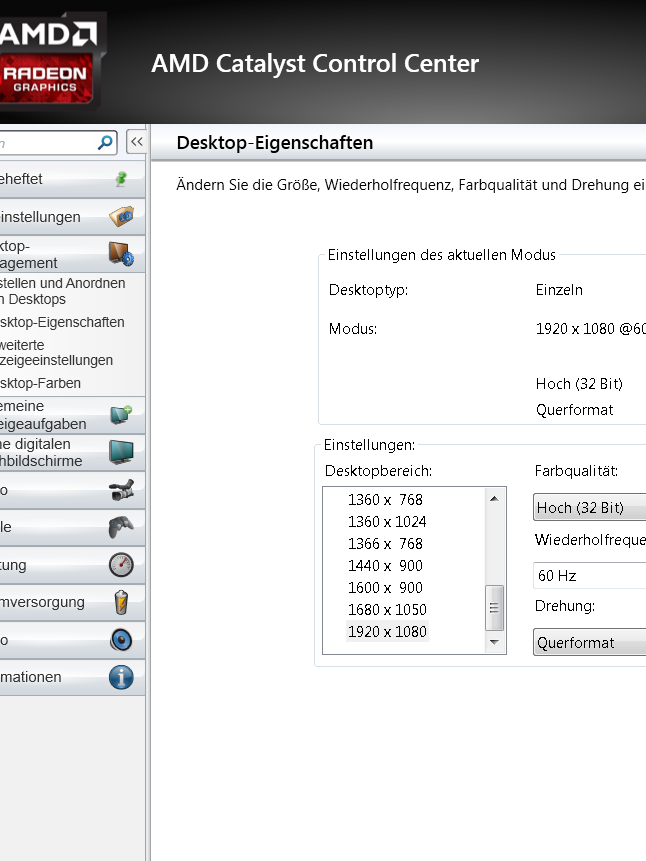This screenshot has width=646, height=861.
Task: Open Farbqualität dropdown 'Hoch (32 Bit)'
Action: coord(589,507)
